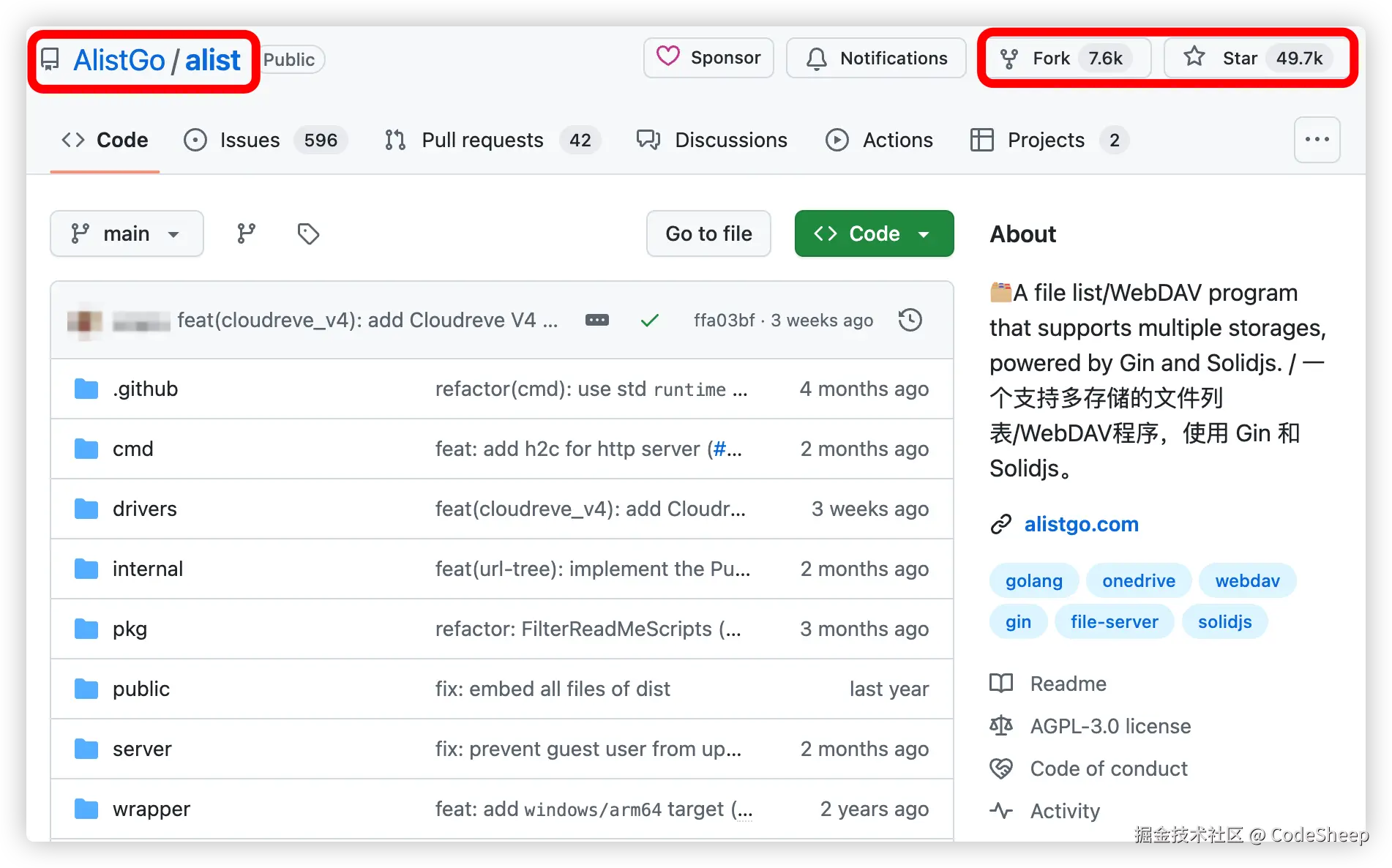Switch to the Code tab

[105, 140]
